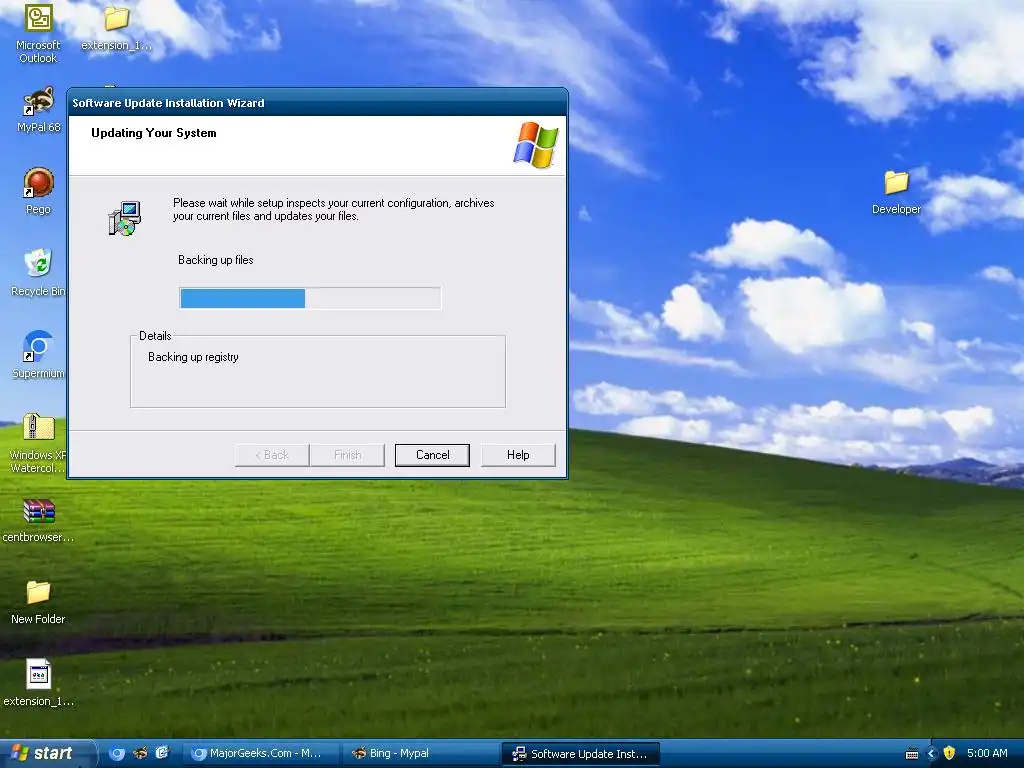Click the 5:00 AM system clock
Viewport: 1024px width, 768px height.
point(987,753)
